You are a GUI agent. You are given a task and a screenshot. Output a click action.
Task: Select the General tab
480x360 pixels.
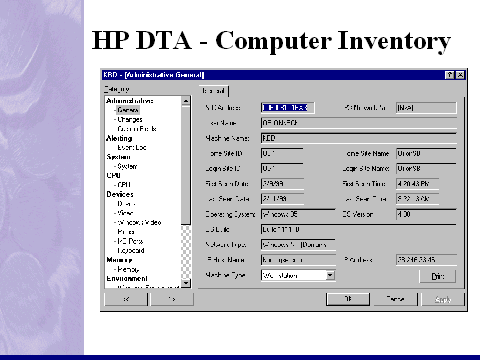(214, 91)
